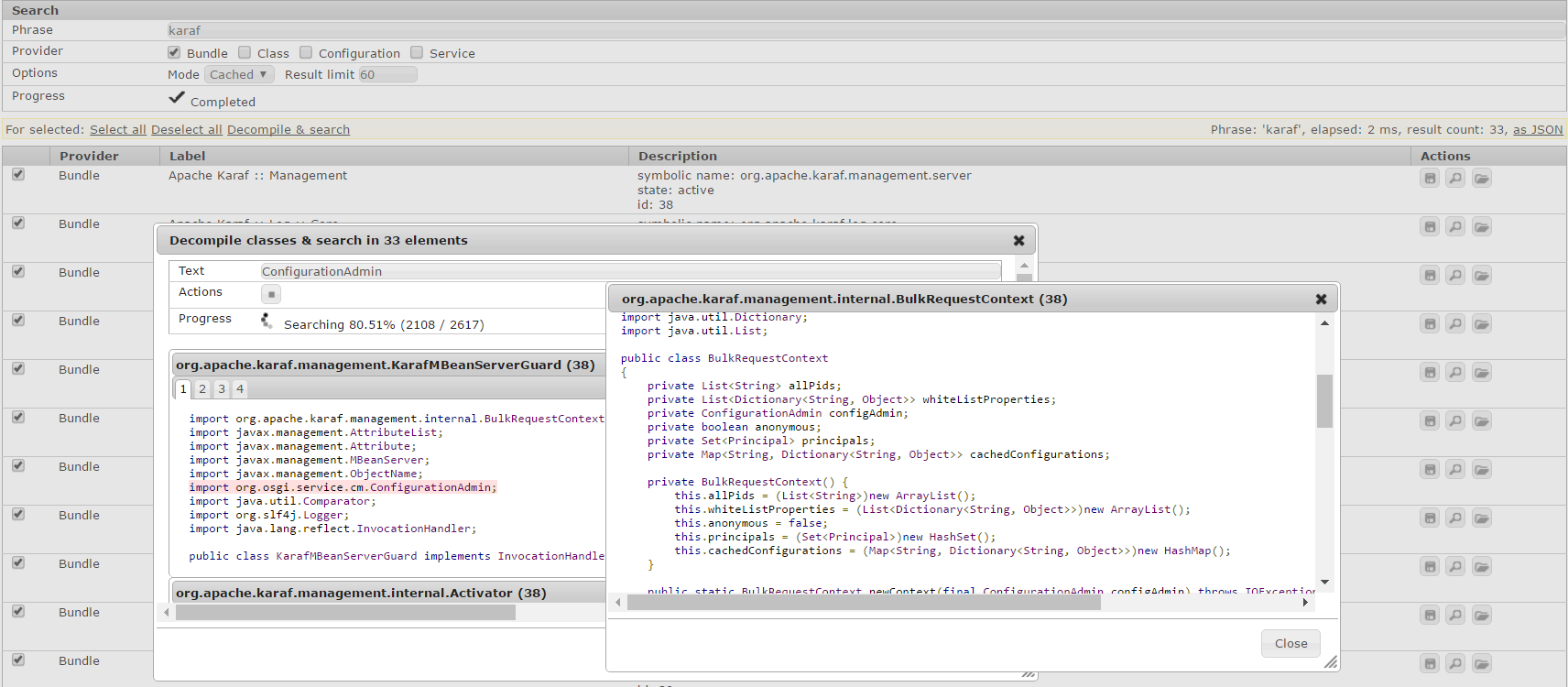Click the Completed progress status text
The width and height of the screenshot is (1568, 687).
[223, 102]
